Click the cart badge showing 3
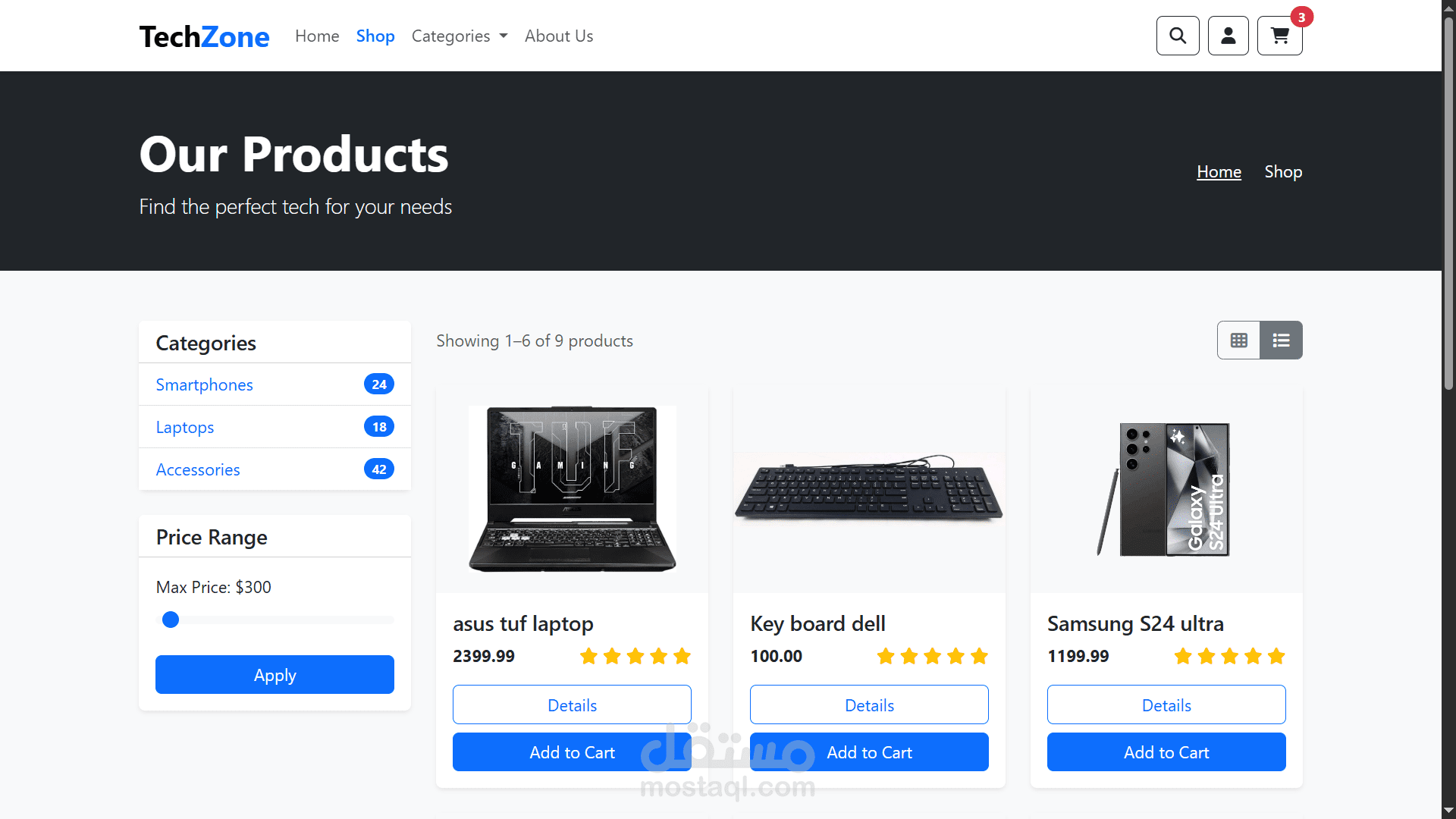Image resolution: width=1456 pixels, height=819 pixels. point(1302,17)
